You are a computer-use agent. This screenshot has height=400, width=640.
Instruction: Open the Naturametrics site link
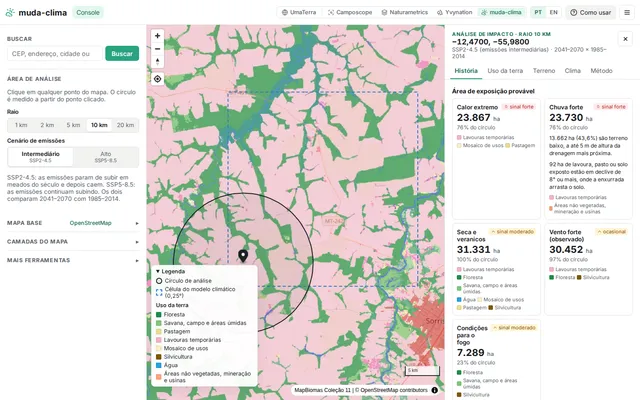(x=404, y=12)
